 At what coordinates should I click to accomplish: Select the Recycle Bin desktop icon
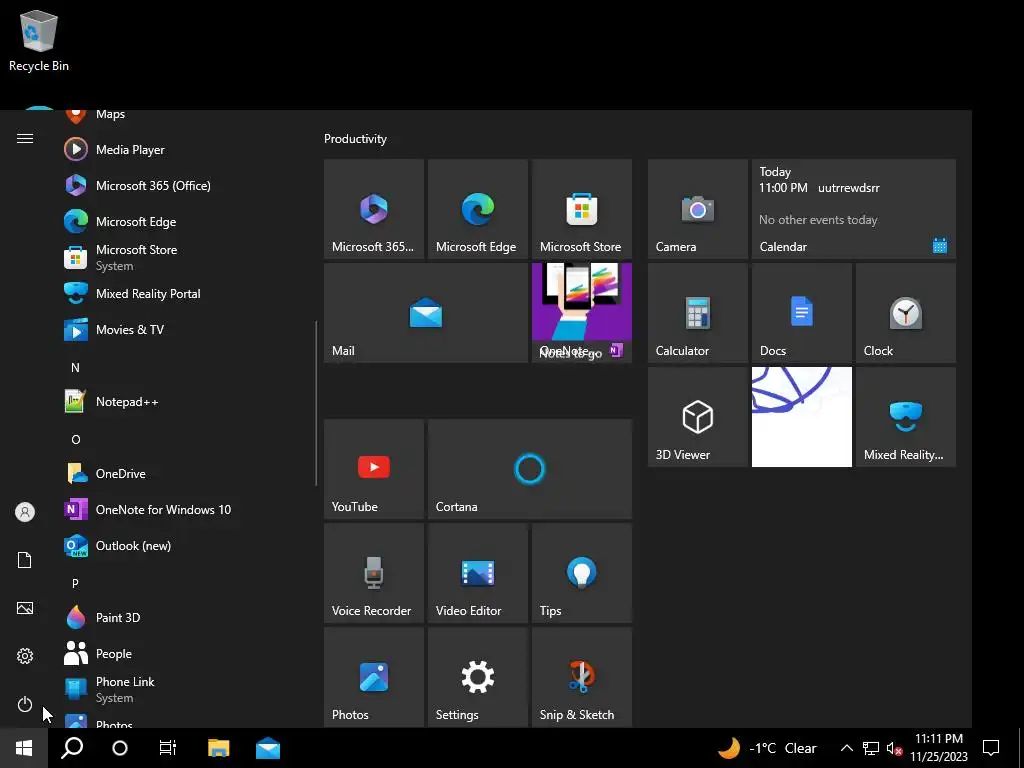39,40
